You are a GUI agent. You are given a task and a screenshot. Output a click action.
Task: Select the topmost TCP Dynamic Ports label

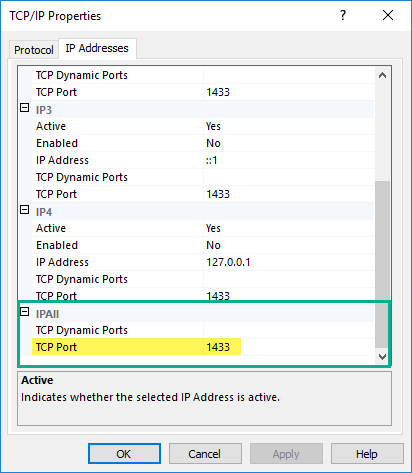point(82,75)
